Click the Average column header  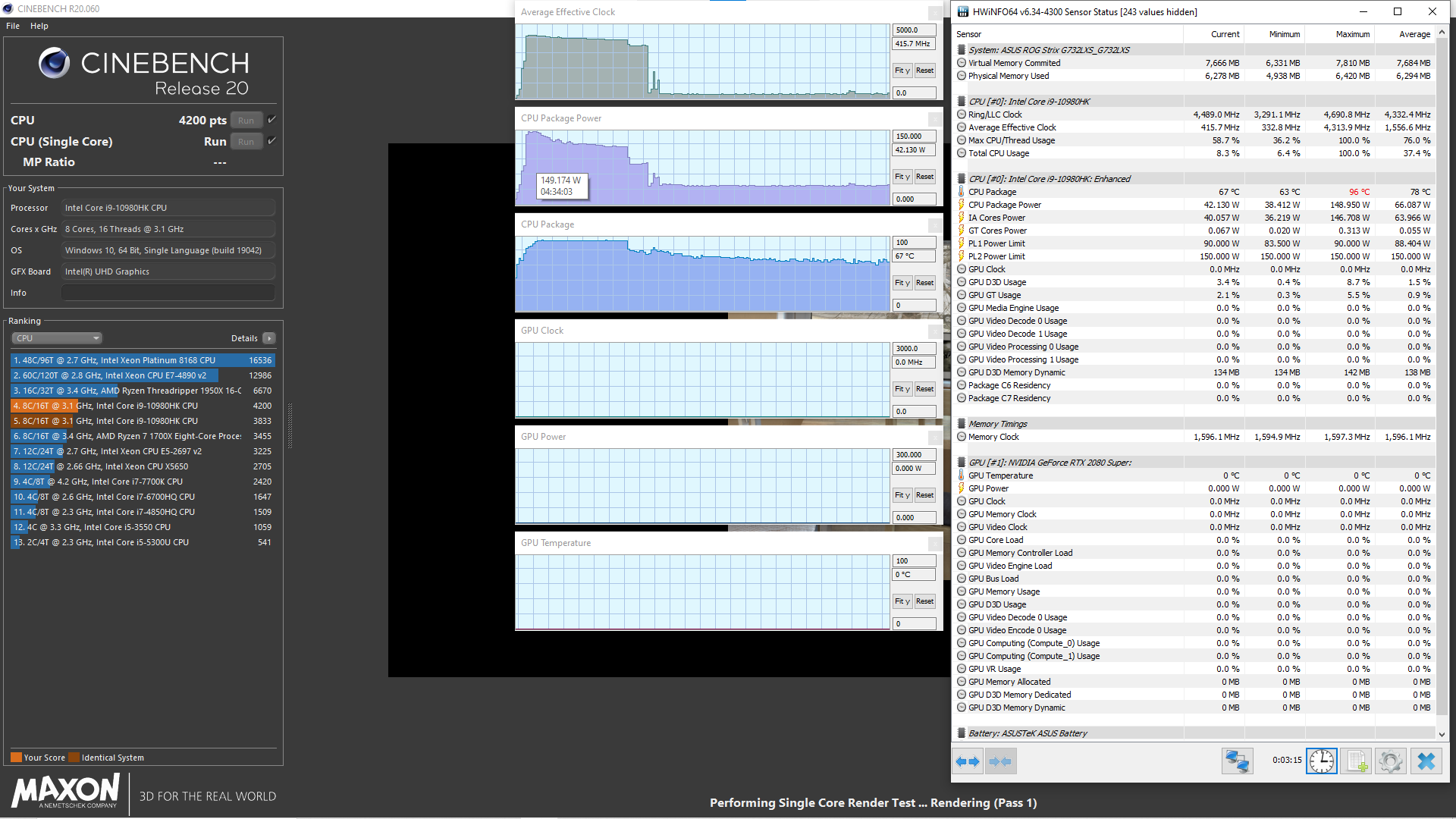pyautogui.click(x=1404, y=34)
